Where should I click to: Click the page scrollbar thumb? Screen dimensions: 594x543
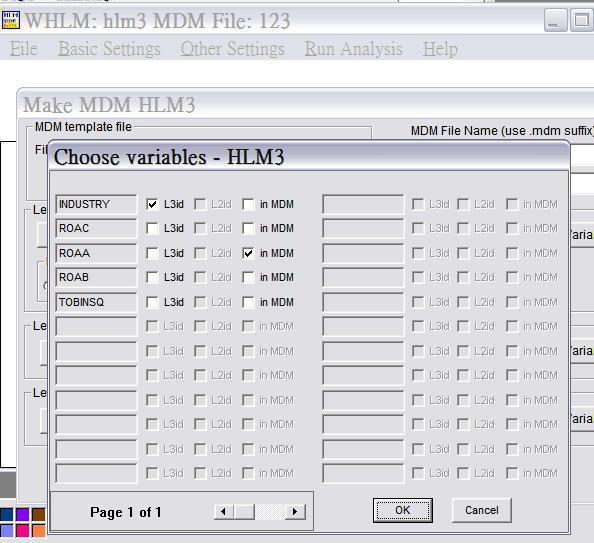tap(244, 512)
